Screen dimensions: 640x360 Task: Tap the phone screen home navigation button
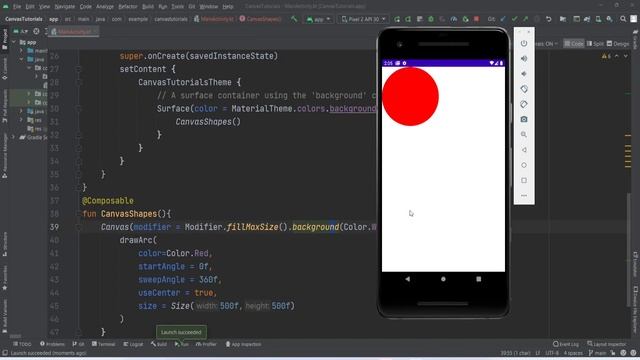coord(443,279)
